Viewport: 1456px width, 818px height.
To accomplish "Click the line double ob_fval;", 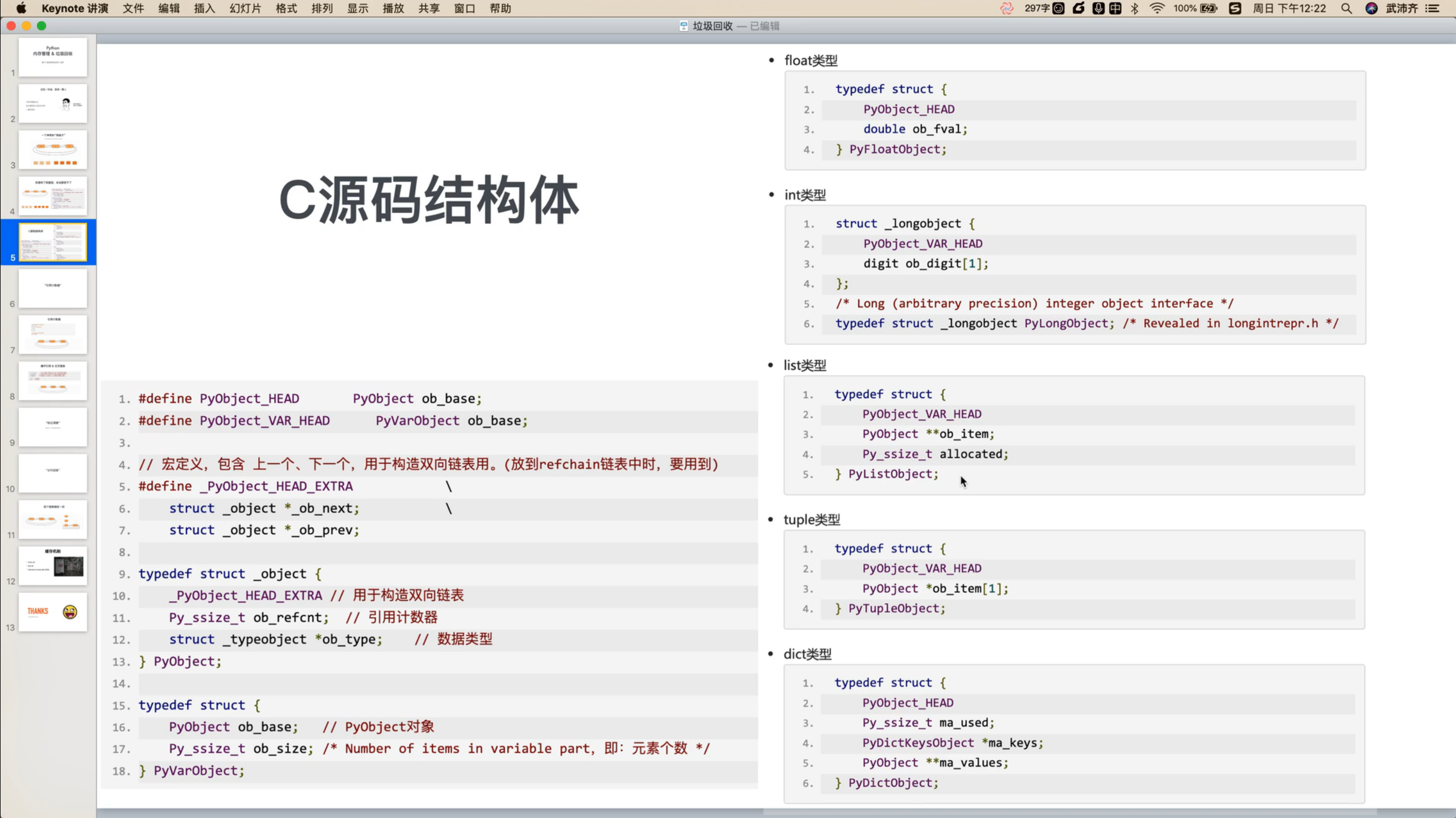I will pos(915,129).
